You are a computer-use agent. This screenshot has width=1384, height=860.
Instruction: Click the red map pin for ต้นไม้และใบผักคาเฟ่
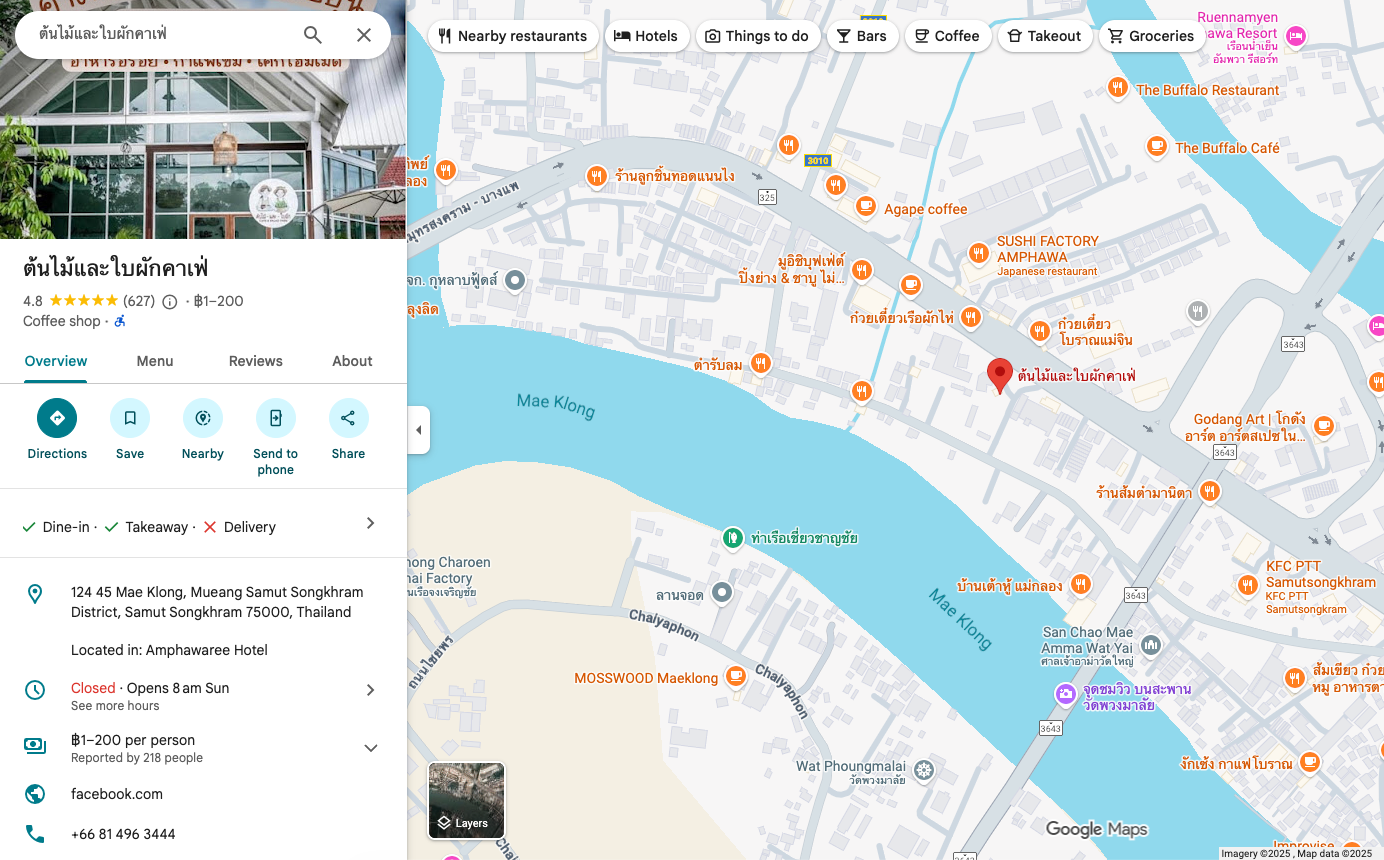pos(1000,376)
